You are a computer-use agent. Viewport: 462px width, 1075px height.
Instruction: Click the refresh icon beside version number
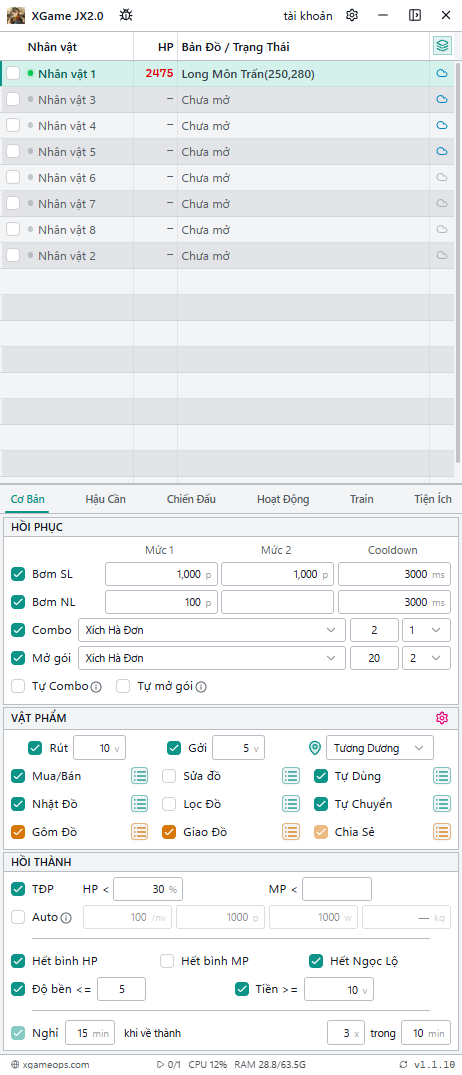click(x=404, y=1064)
